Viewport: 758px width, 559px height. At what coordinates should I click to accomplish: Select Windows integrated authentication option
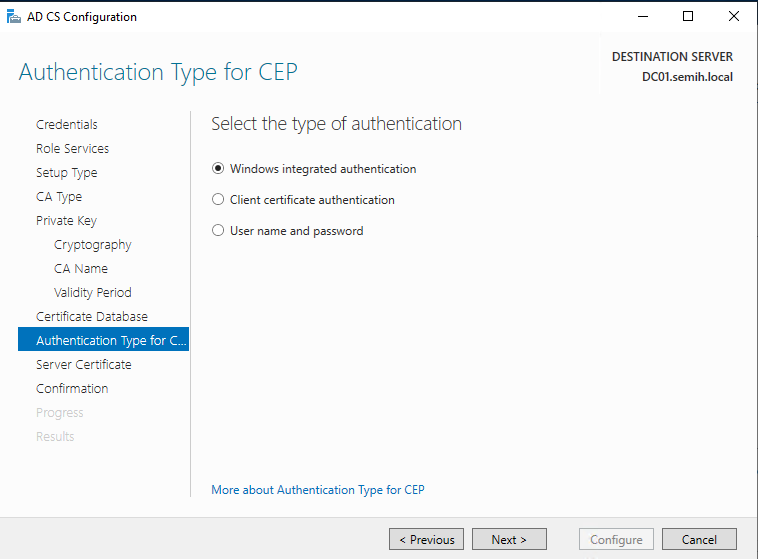click(x=219, y=169)
